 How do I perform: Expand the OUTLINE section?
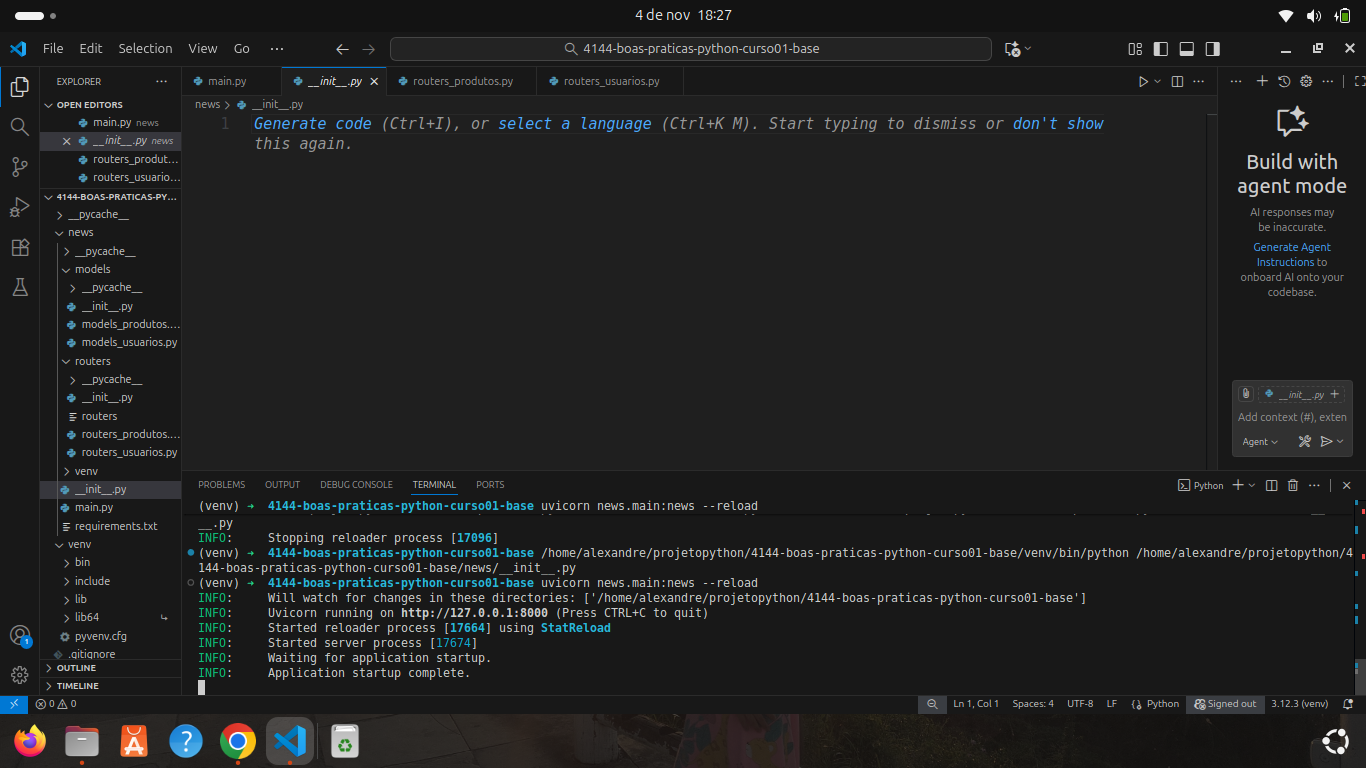click(76, 668)
